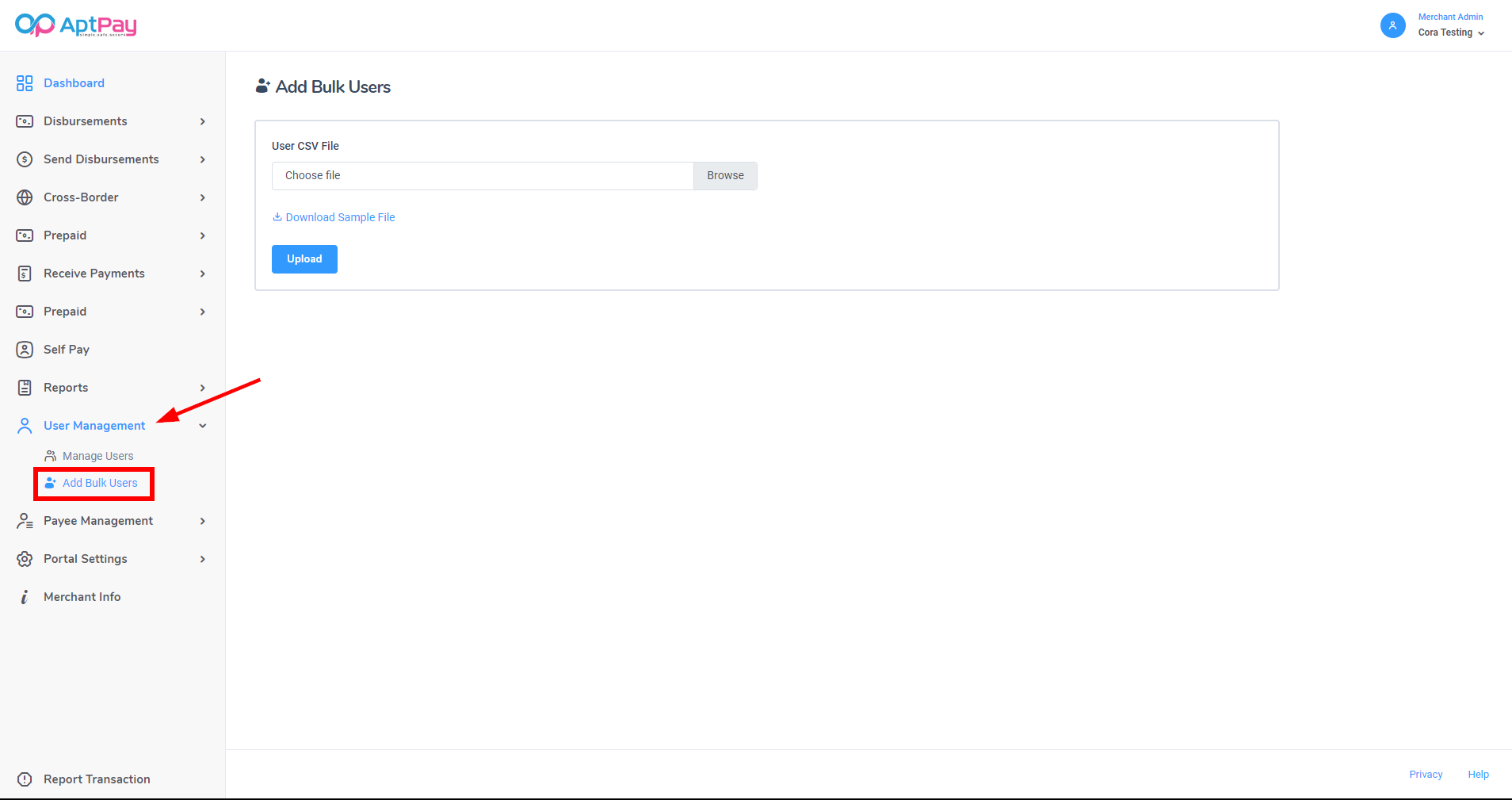Click the user profile avatar icon
1512x800 pixels.
(1392, 25)
